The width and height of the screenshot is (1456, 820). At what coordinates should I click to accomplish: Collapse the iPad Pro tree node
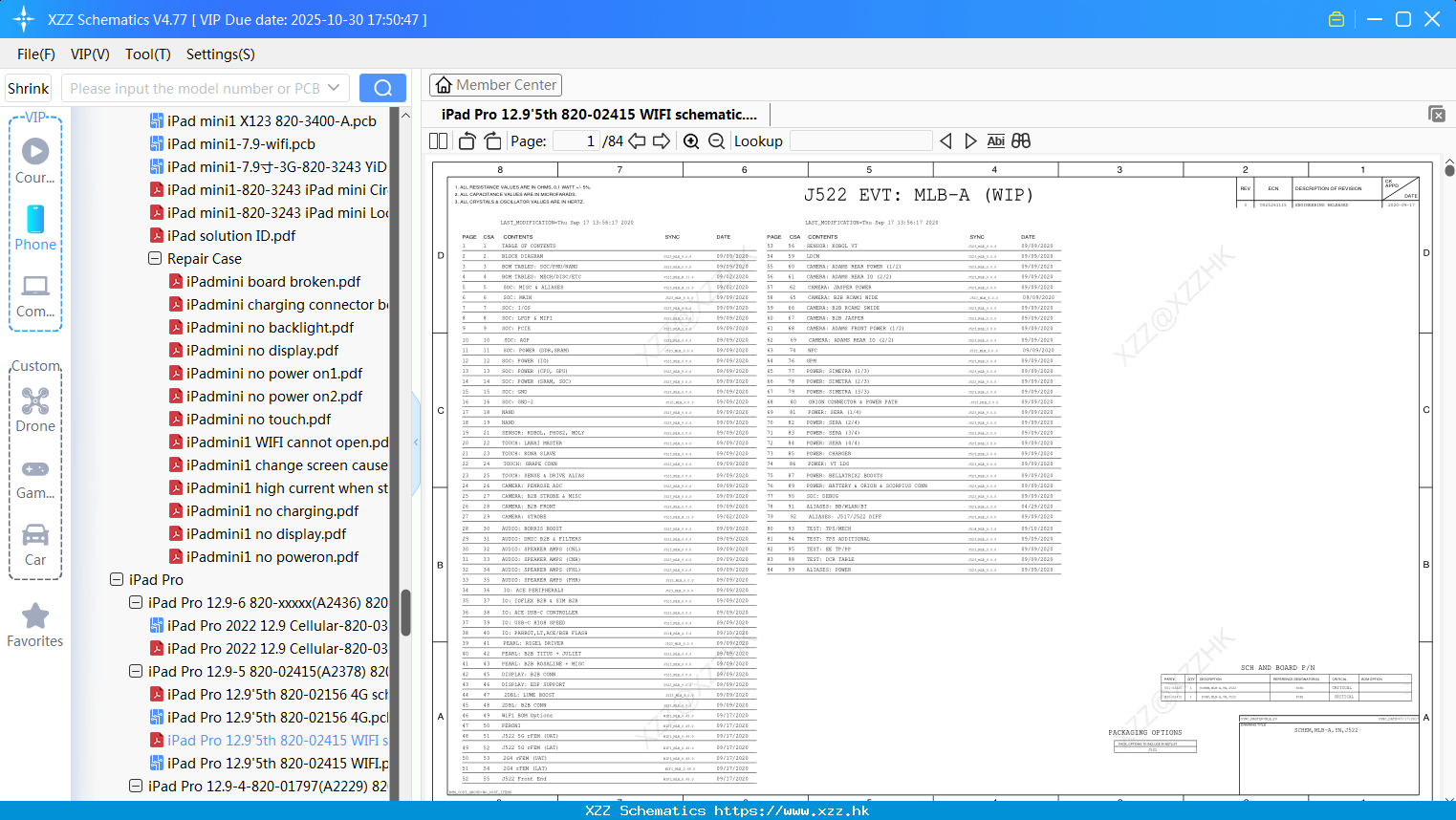tap(117, 580)
